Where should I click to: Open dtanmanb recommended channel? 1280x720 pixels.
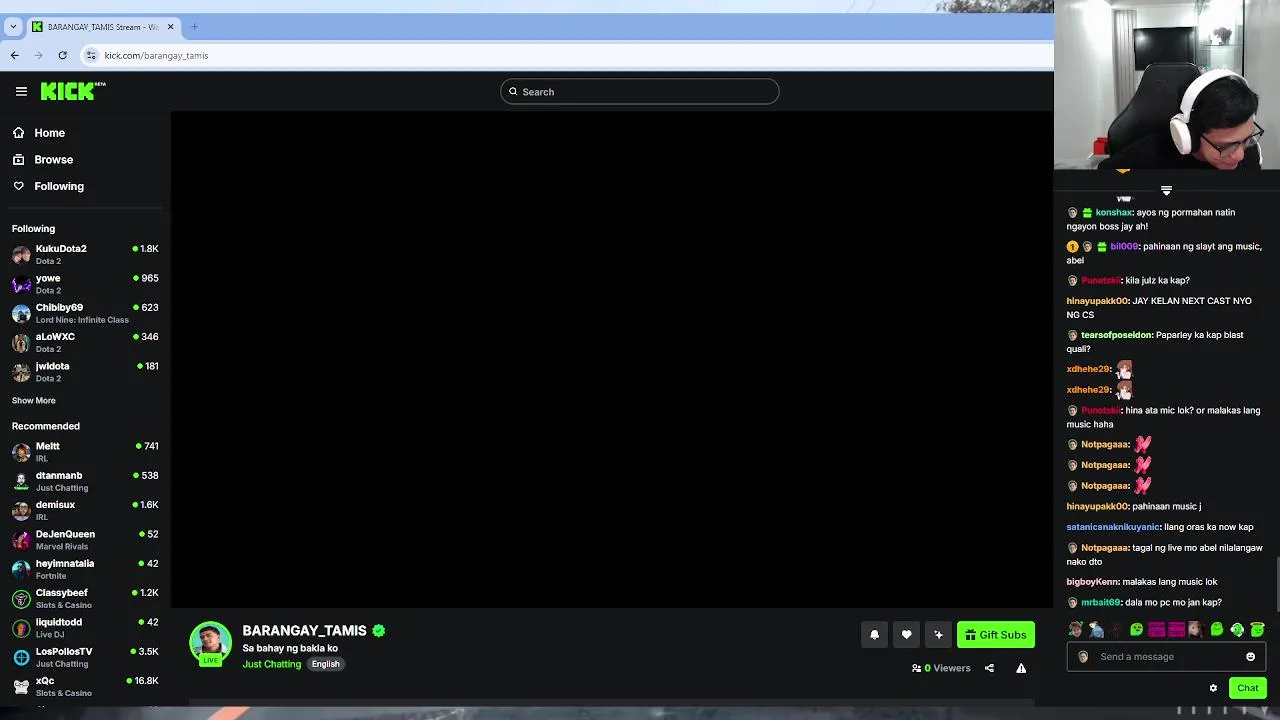click(85, 481)
